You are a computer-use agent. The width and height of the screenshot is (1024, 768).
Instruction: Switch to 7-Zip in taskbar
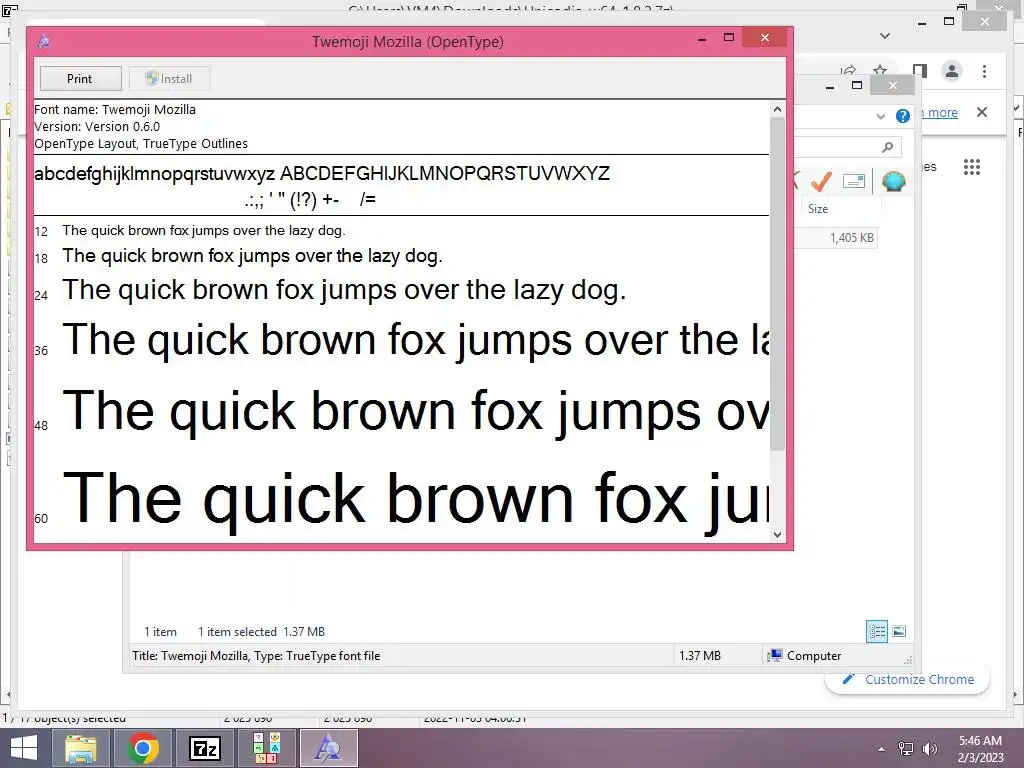point(205,748)
